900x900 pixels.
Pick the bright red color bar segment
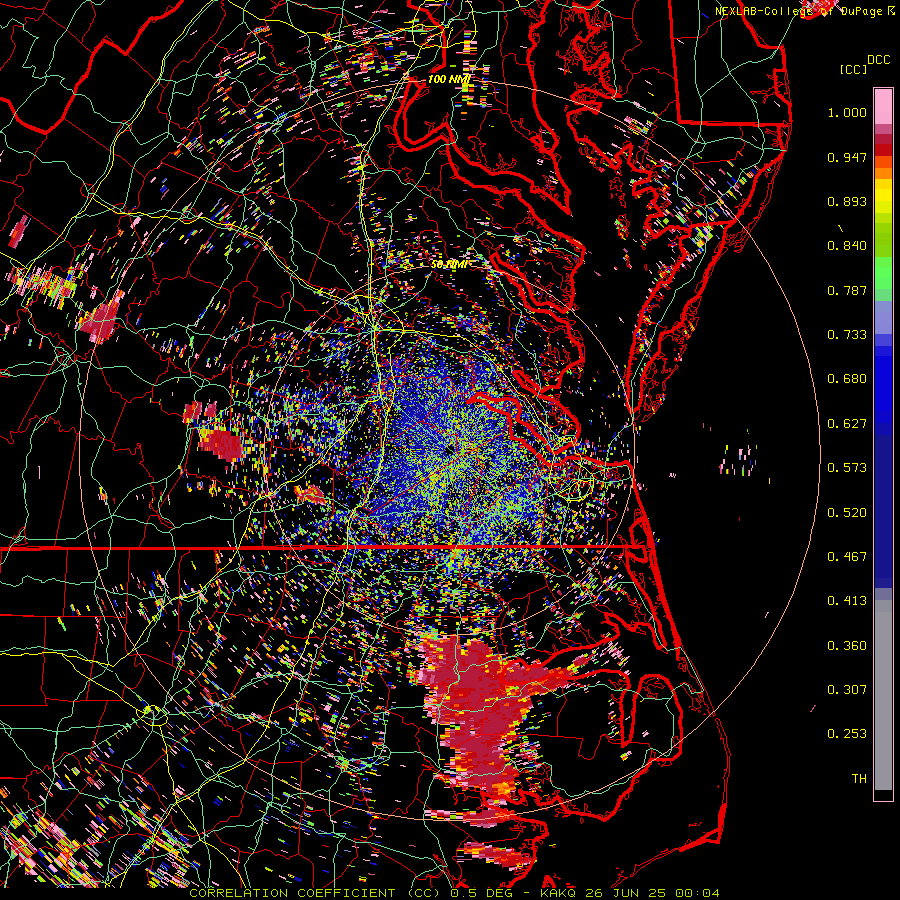[883, 150]
